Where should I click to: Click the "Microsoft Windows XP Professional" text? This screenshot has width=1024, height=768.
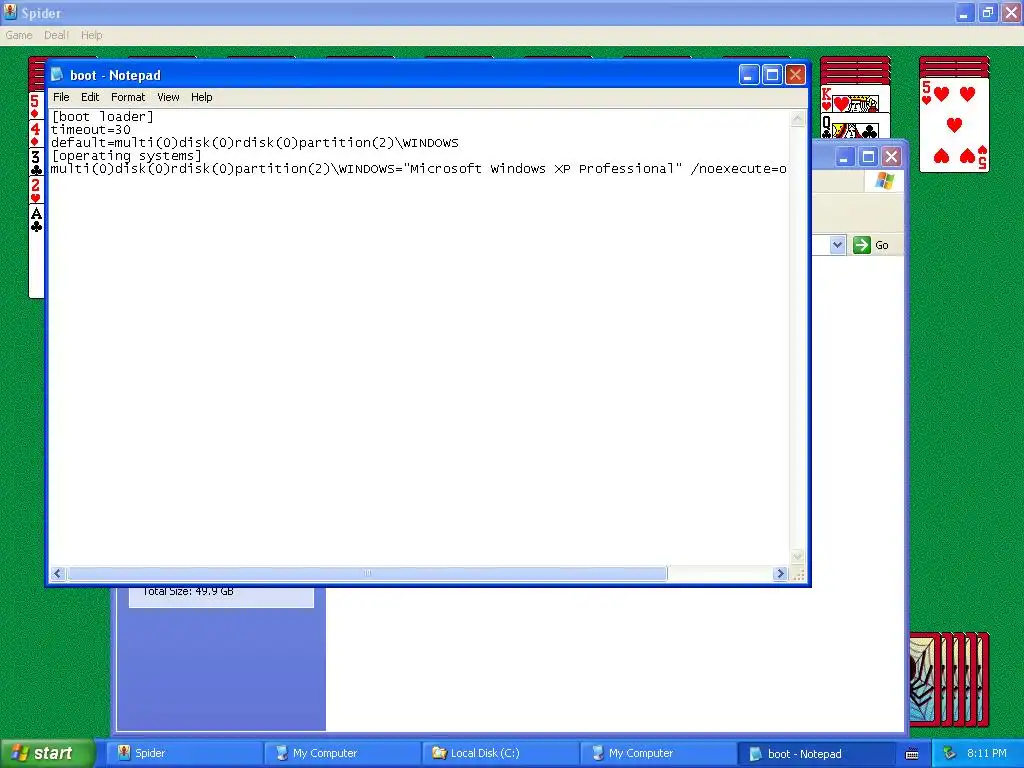(x=541, y=169)
